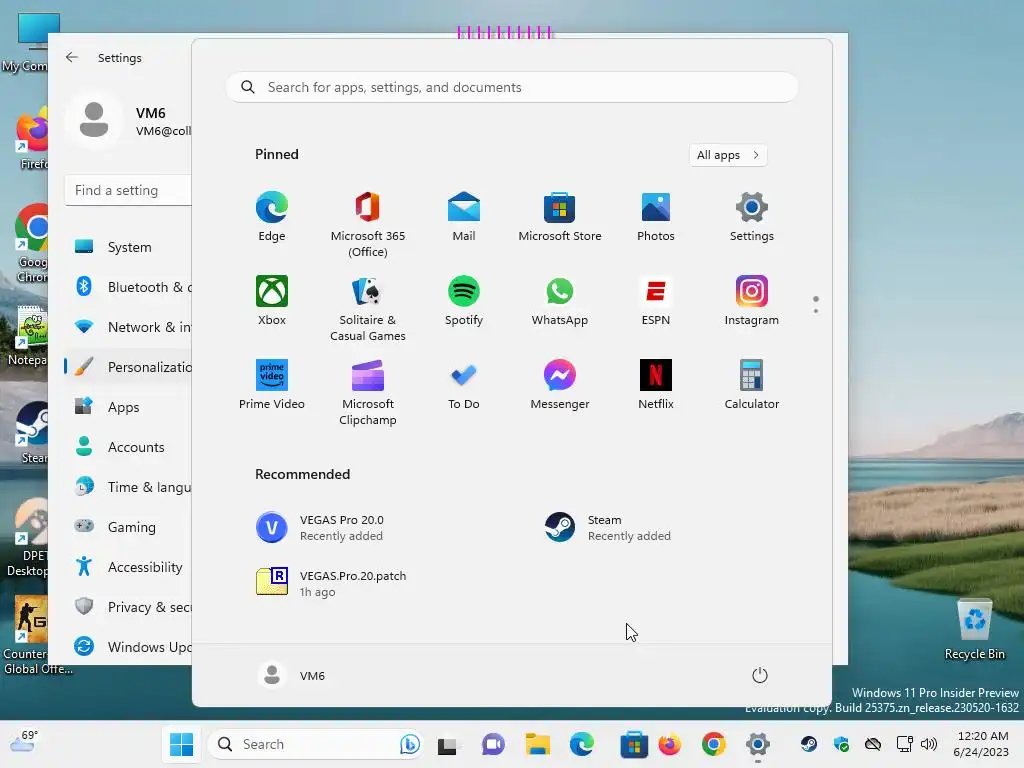Open Solitaire & Casual Games

coord(368,309)
